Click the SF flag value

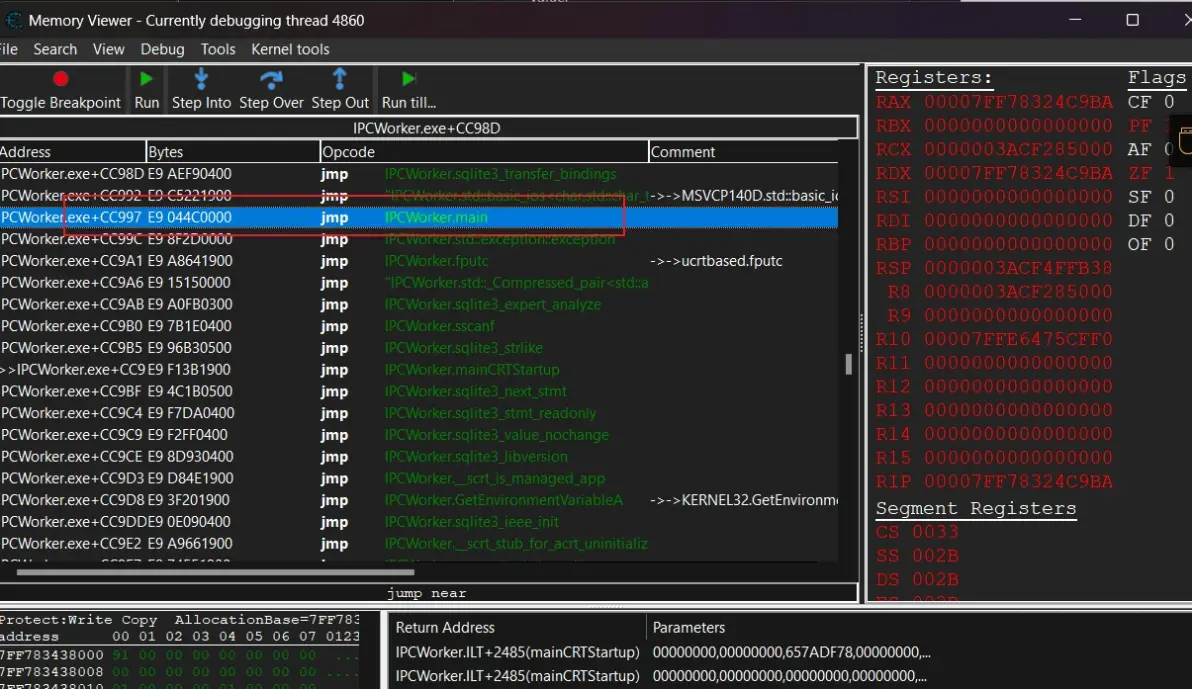pos(1169,197)
